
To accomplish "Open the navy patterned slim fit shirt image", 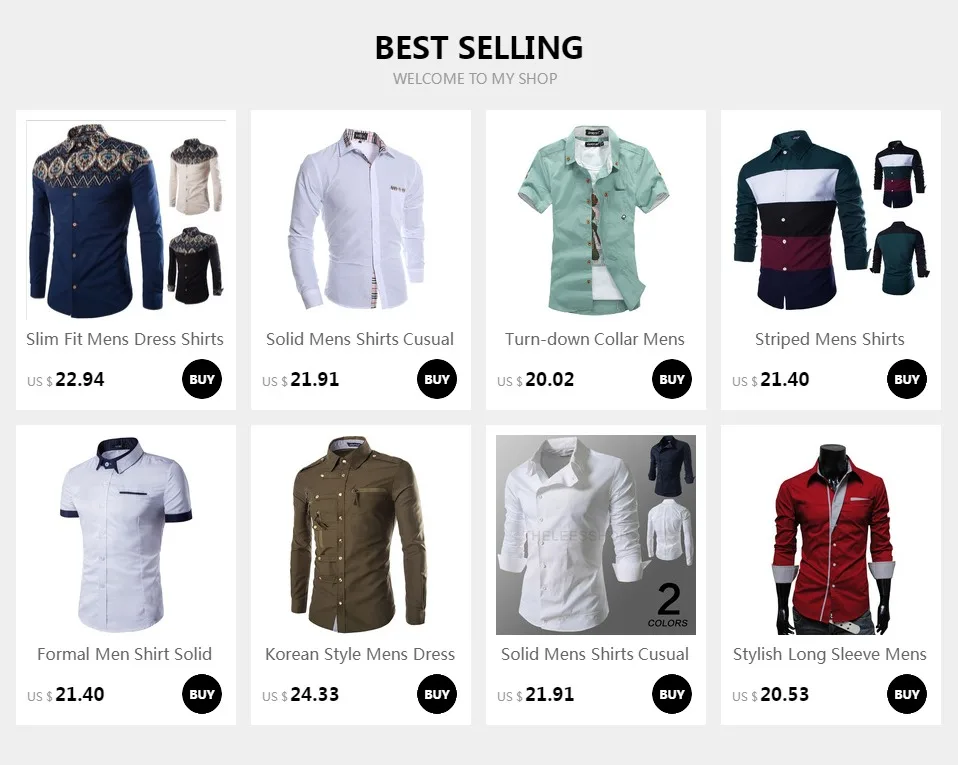I will point(126,220).
